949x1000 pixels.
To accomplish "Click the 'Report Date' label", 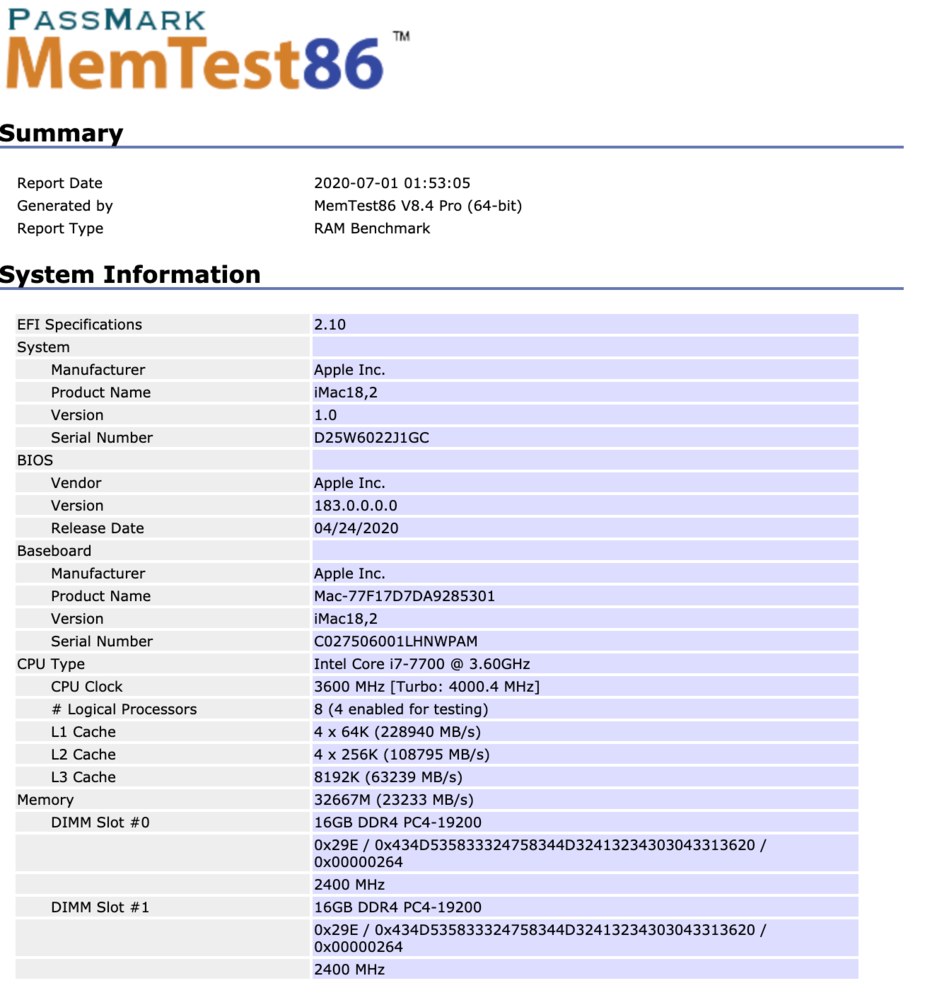I will [x=59, y=183].
